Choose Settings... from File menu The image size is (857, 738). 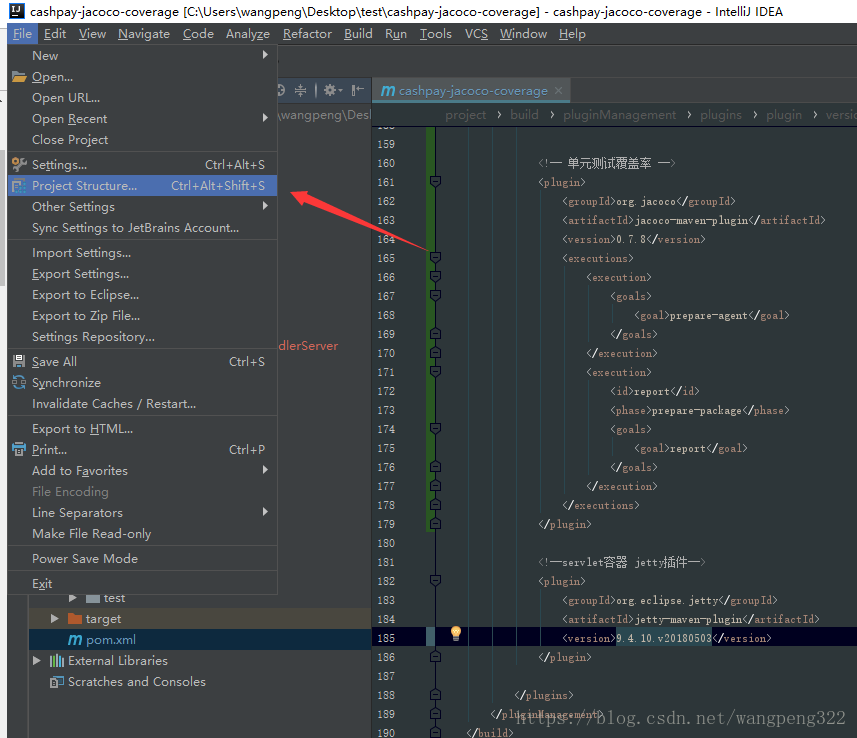pyautogui.click(x=143, y=165)
